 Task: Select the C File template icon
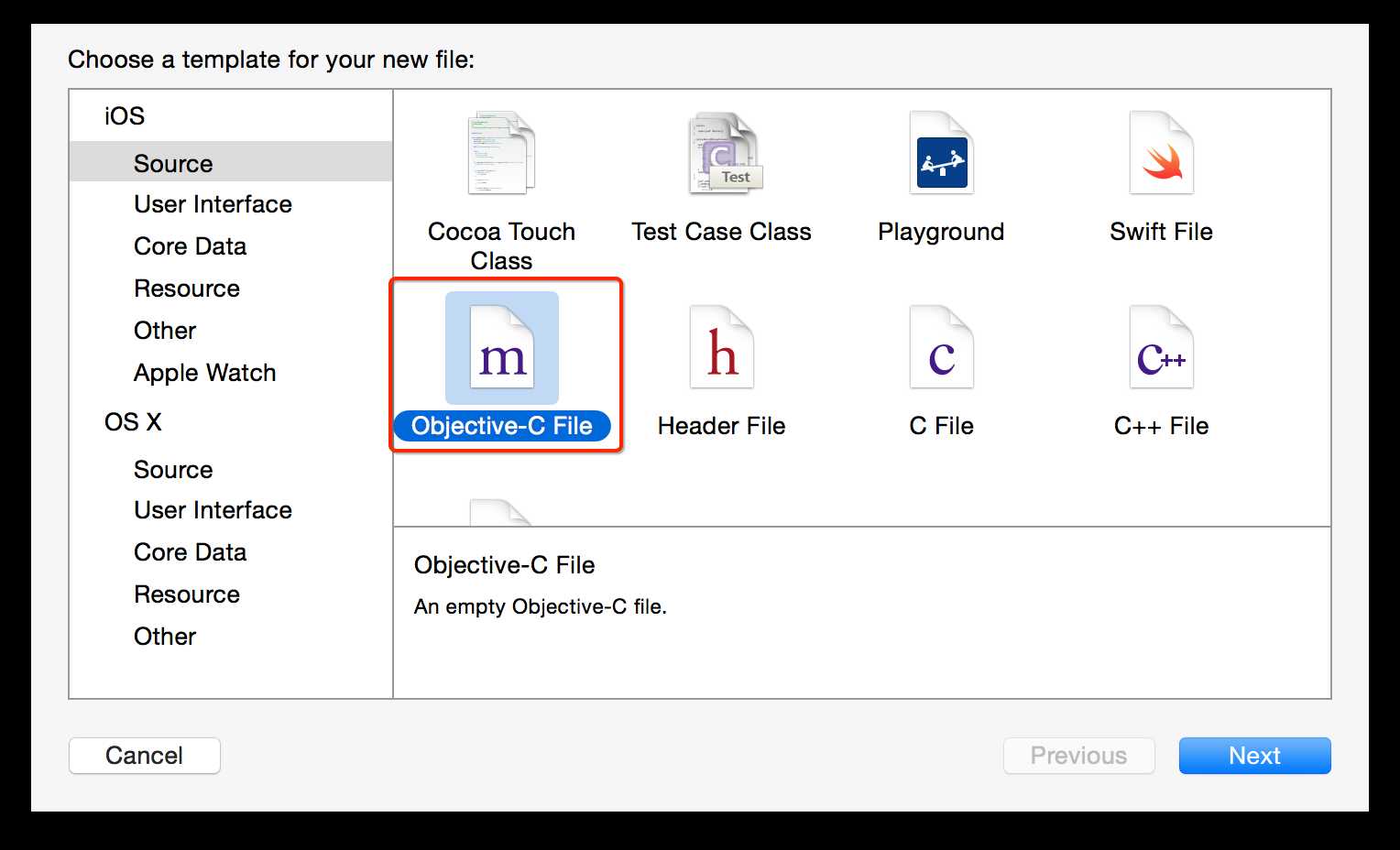click(x=941, y=347)
